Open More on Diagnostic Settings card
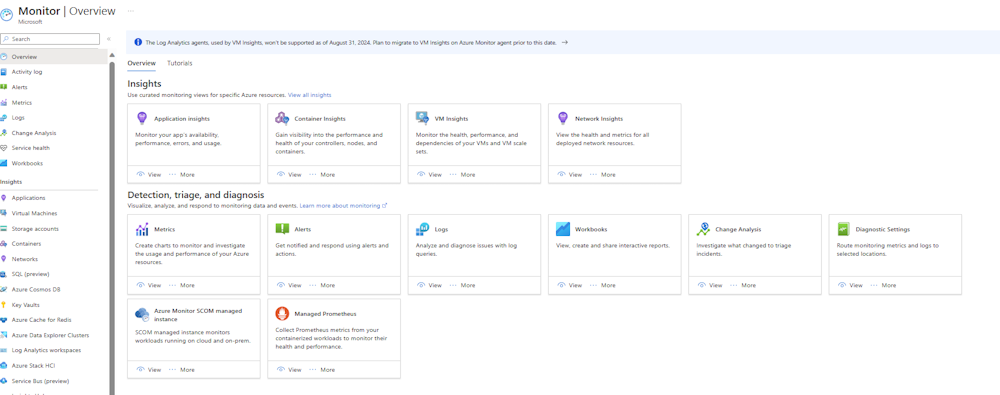Image resolution: width=1000 pixels, height=395 pixels. [x=883, y=285]
